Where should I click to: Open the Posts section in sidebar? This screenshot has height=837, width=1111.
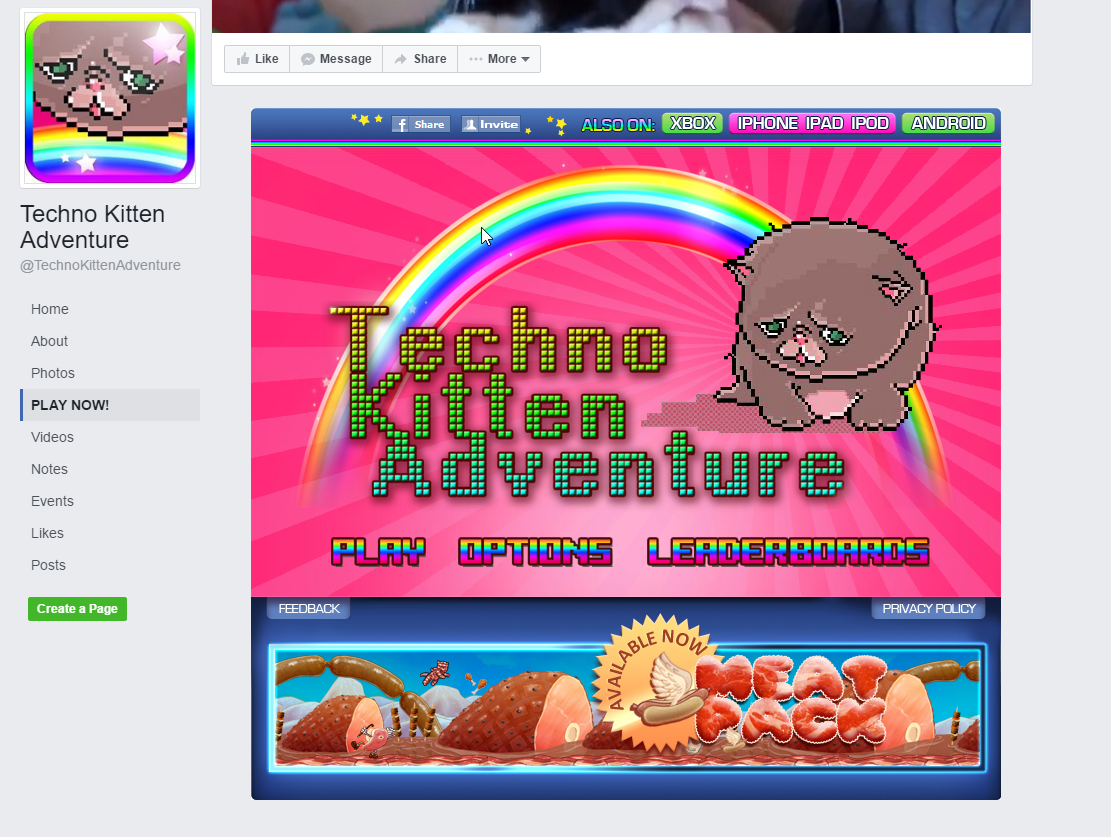click(x=48, y=565)
